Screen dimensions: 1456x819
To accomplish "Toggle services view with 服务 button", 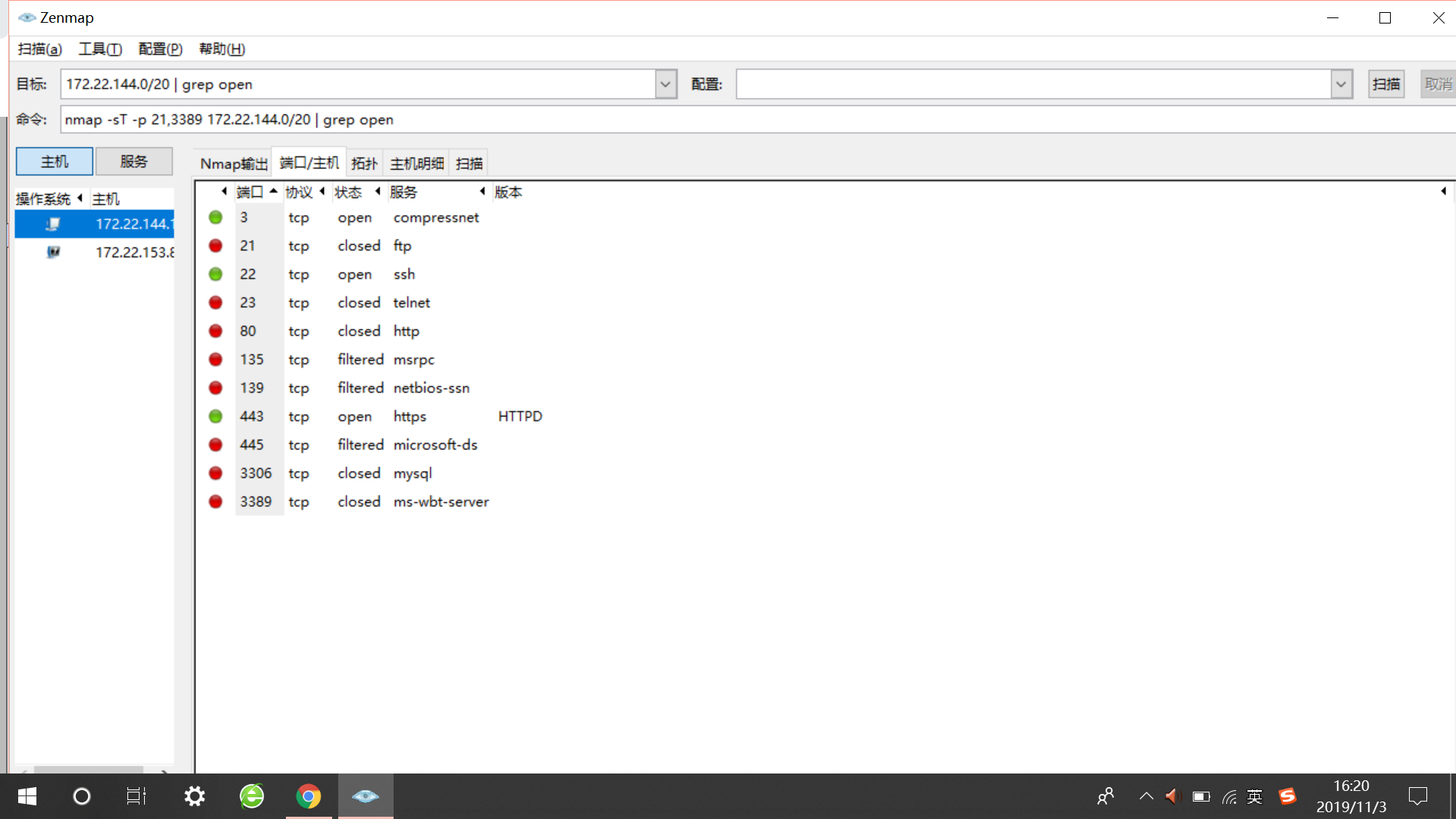I will click(x=134, y=162).
